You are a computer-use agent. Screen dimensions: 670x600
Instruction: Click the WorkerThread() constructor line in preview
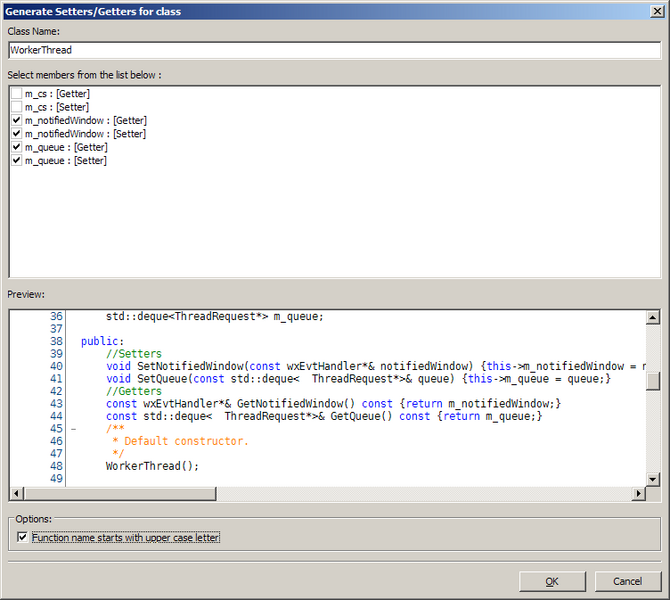tap(153, 466)
